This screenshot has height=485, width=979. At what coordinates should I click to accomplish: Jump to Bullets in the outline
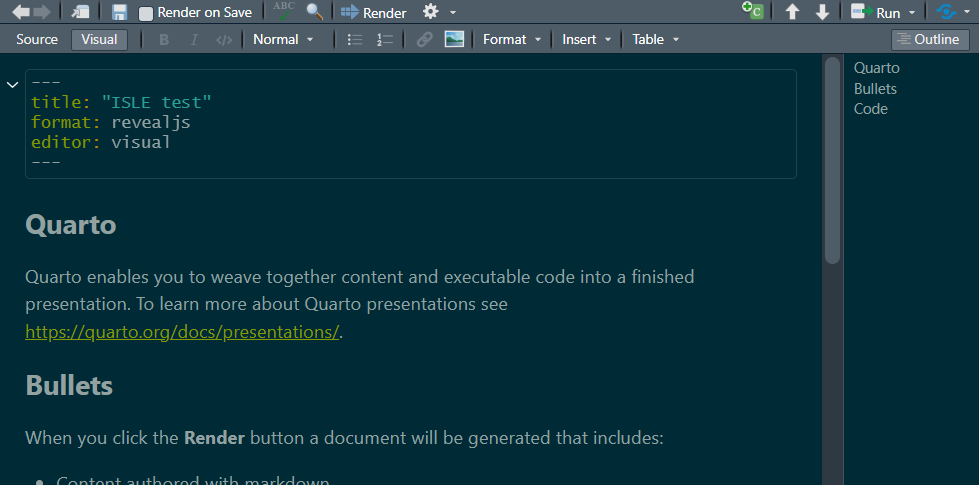[x=875, y=89]
